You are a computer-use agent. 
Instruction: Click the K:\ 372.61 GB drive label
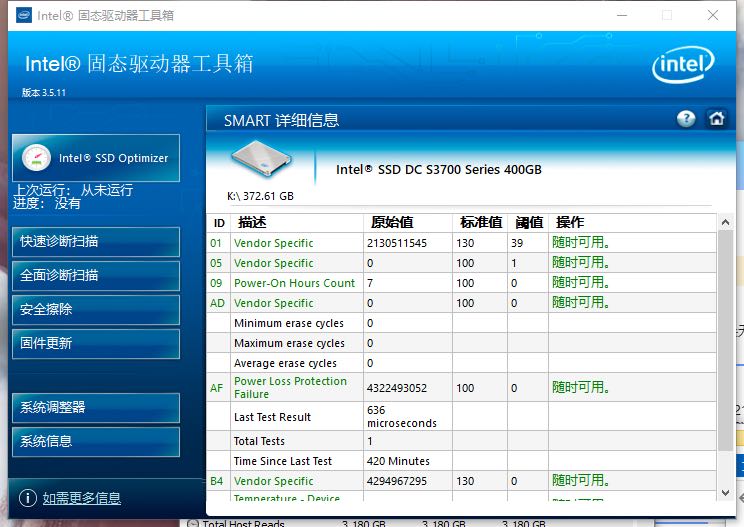[x=260, y=196]
